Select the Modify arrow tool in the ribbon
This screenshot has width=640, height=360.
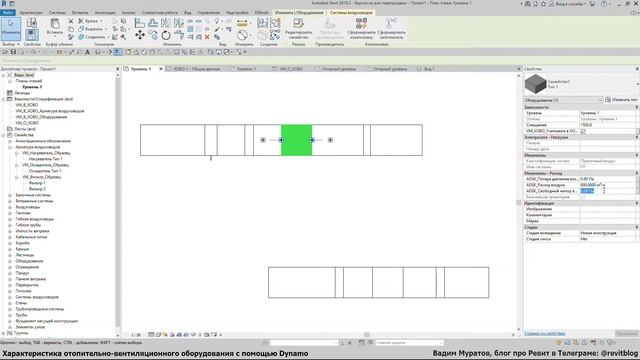(11, 29)
